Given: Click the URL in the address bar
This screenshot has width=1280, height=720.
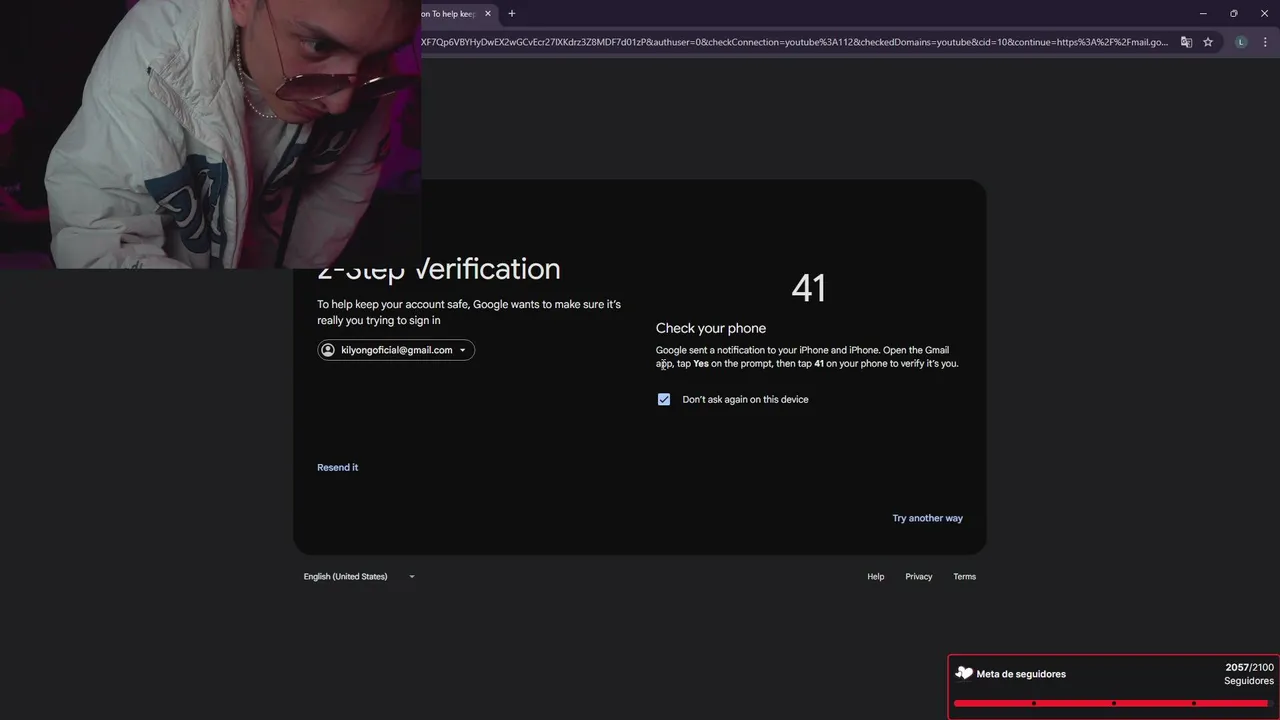Looking at the screenshot, I should 794,42.
